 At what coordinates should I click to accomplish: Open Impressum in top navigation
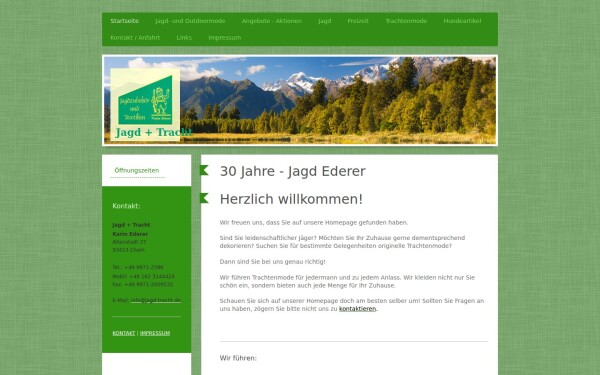point(225,38)
